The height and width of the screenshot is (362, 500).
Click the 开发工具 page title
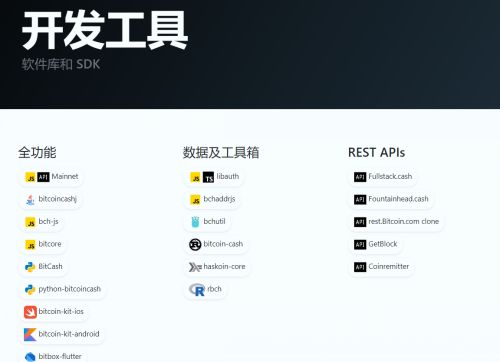(105, 30)
